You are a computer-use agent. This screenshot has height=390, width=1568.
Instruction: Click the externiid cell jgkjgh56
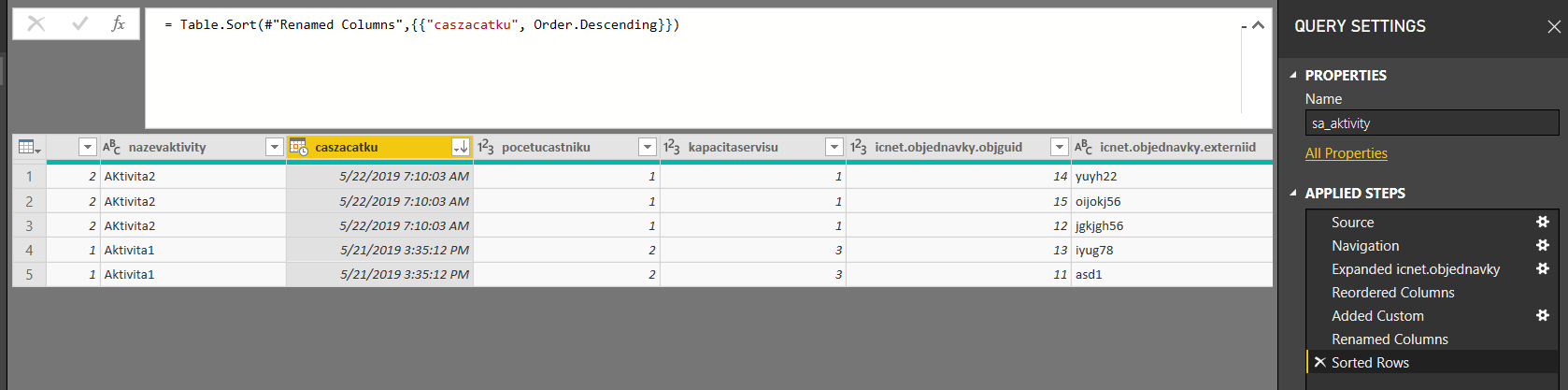(x=1172, y=225)
